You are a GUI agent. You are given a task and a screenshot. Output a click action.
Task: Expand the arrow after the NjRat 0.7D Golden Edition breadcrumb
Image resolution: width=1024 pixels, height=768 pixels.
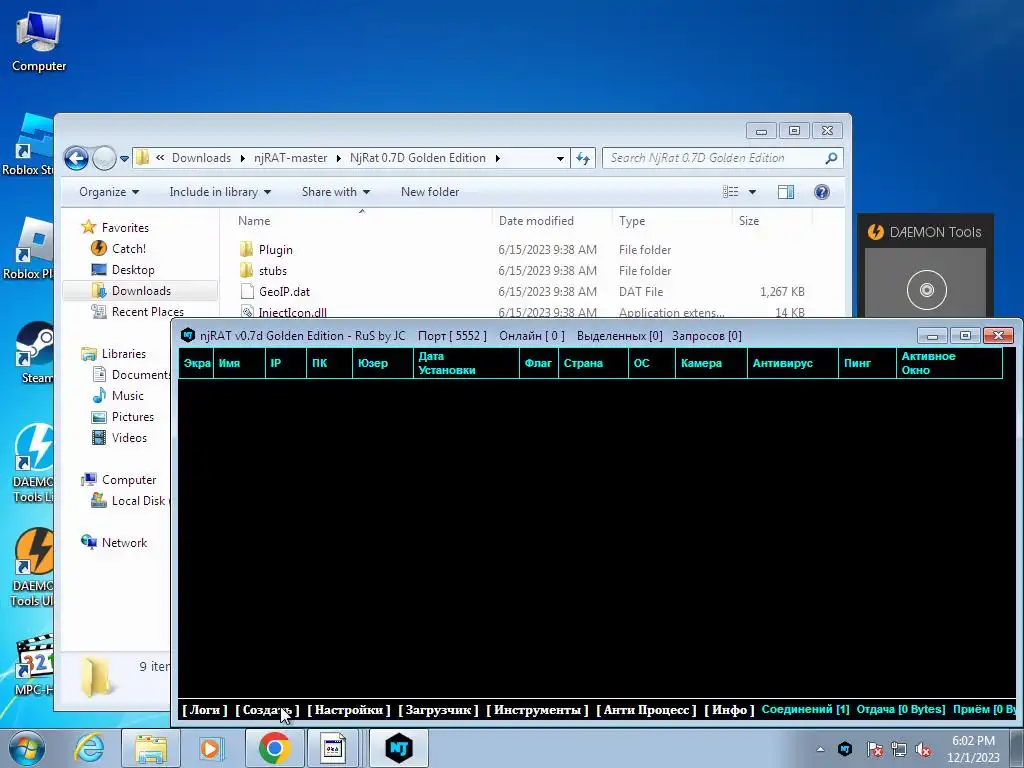[x=498, y=158]
